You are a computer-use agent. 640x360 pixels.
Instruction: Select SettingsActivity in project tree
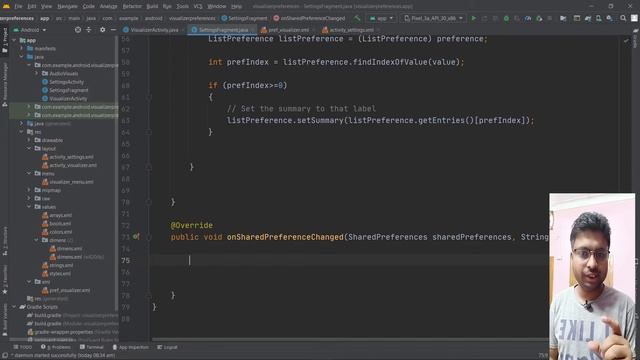pyautogui.click(x=67, y=82)
